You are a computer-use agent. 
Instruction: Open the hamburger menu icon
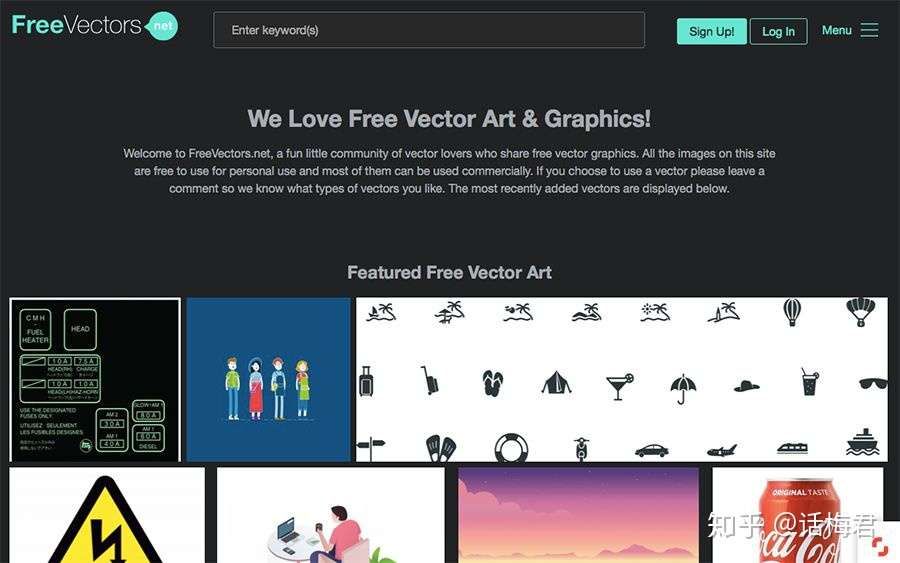869,30
